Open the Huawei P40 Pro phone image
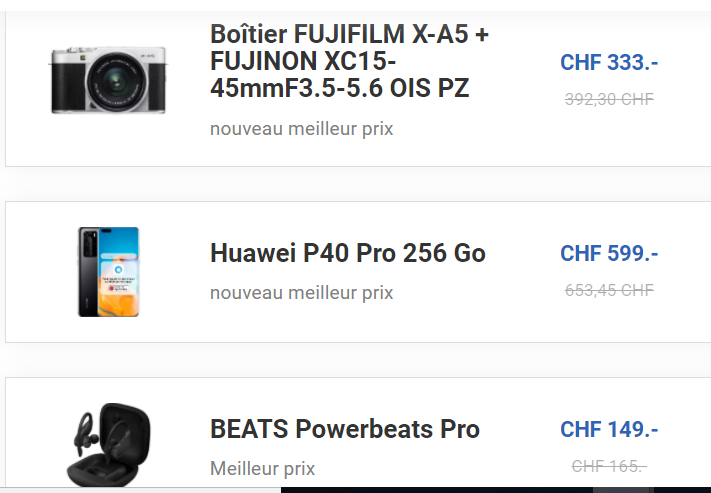The height and width of the screenshot is (493, 711). 108,272
